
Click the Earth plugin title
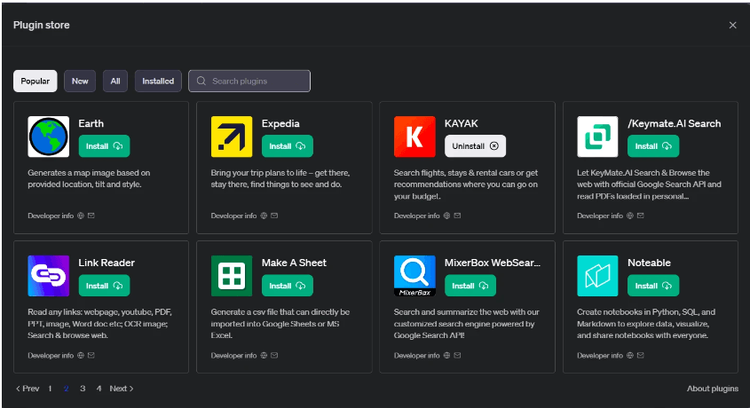tap(91, 123)
